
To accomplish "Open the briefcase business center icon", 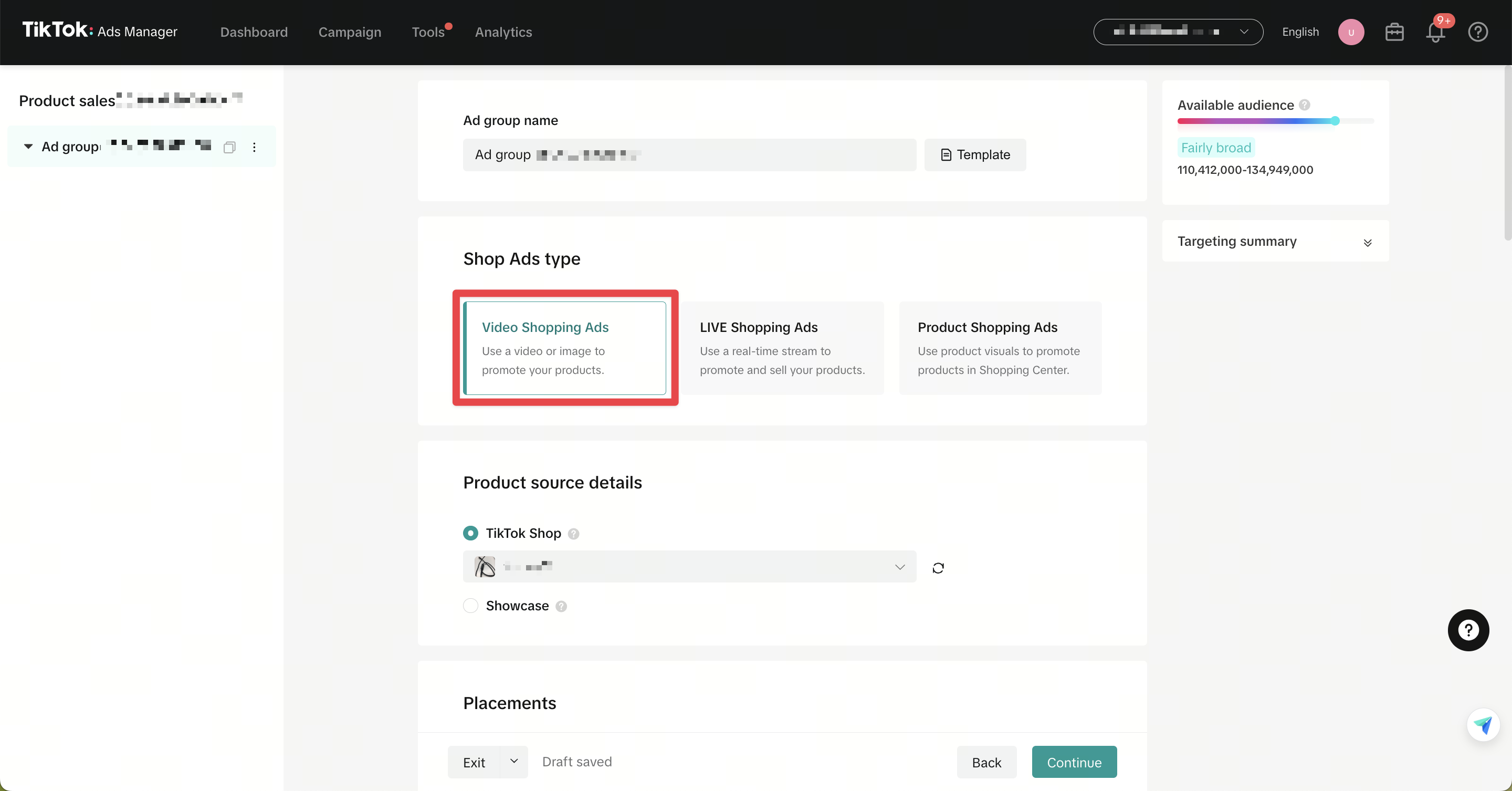I will pyautogui.click(x=1394, y=32).
